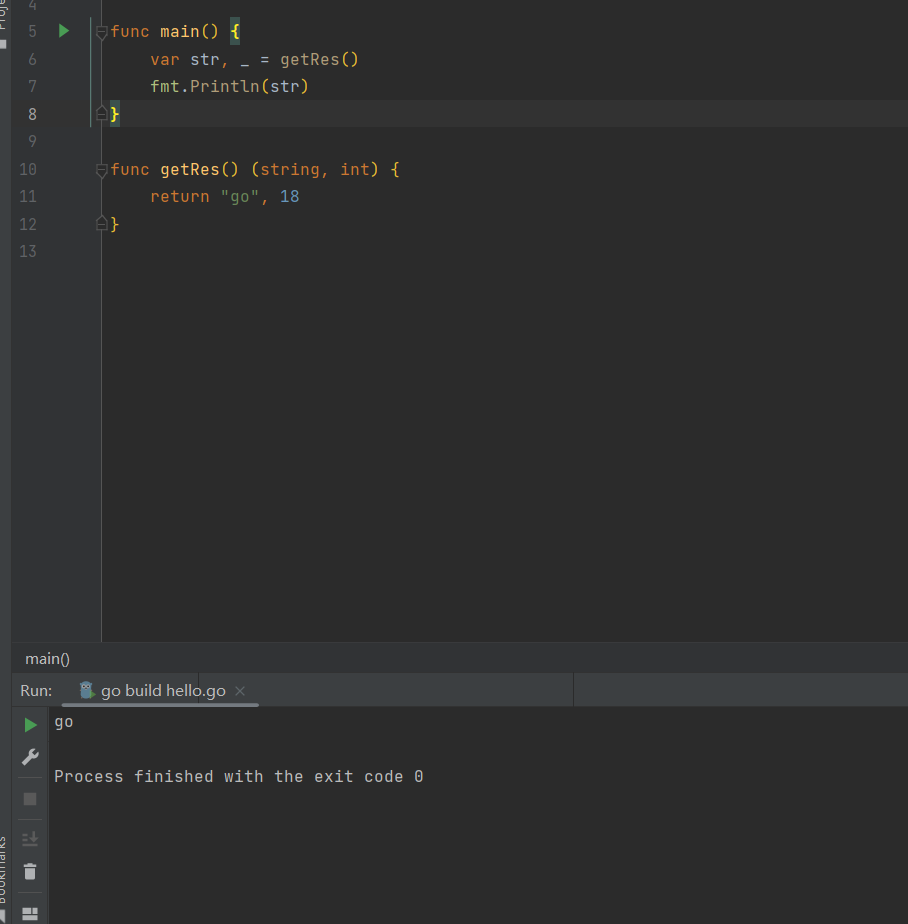The image size is (908, 924).
Task: Click getRes() call on line 6
Action: tap(319, 60)
